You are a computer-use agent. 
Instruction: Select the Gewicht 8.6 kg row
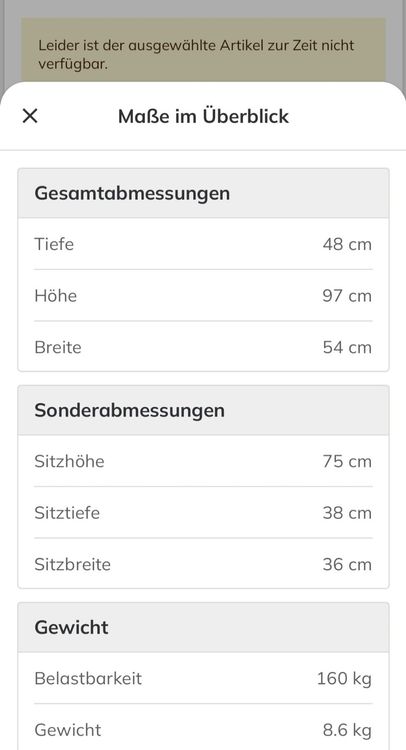(203, 729)
